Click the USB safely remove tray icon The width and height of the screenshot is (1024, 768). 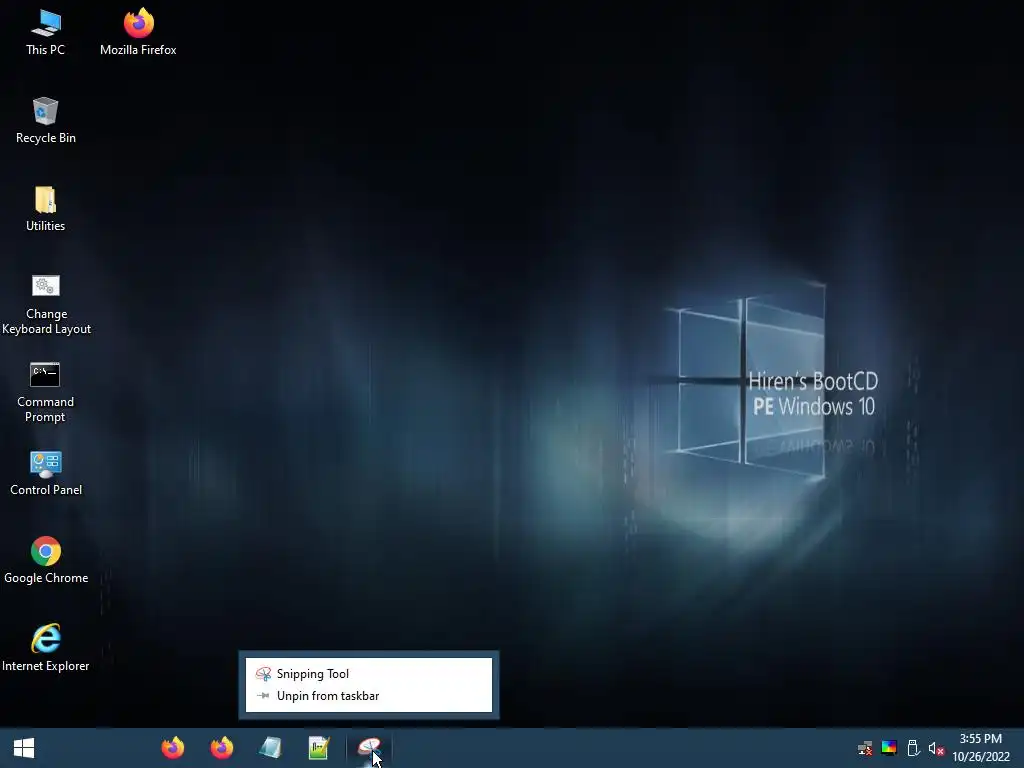point(913,748)
